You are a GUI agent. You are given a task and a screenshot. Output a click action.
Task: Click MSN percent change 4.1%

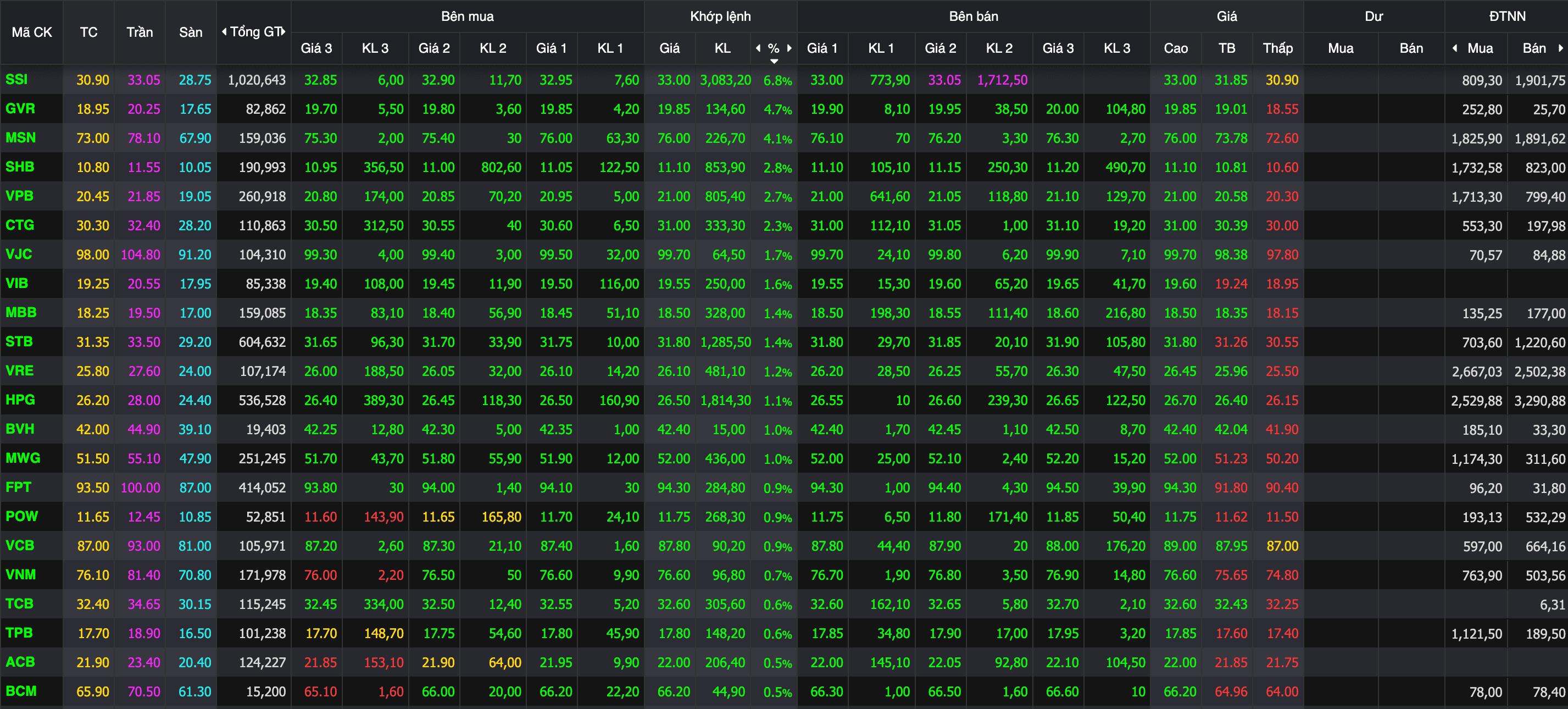coord(777,139)
